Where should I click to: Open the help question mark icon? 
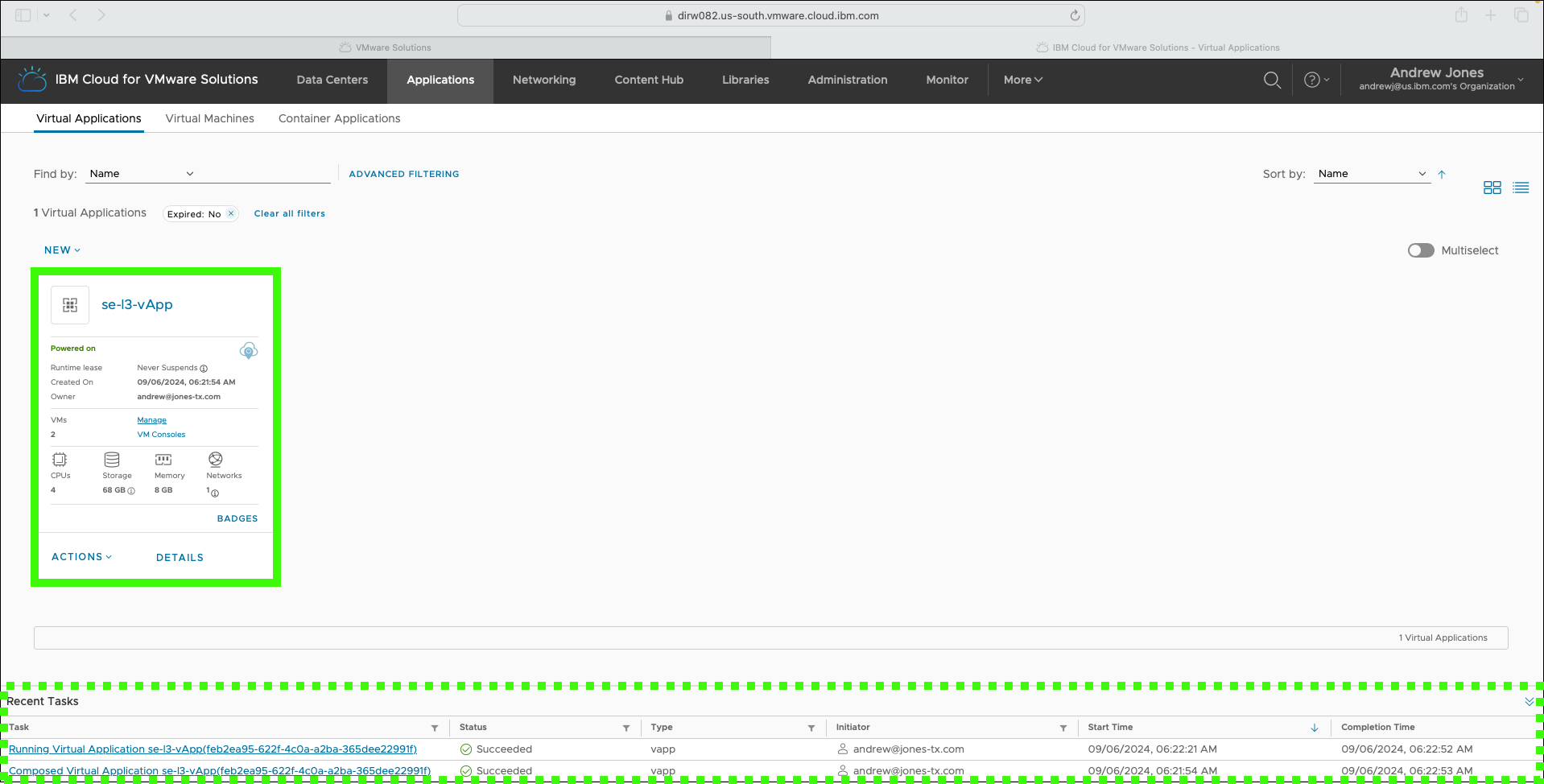point(1312,80)
